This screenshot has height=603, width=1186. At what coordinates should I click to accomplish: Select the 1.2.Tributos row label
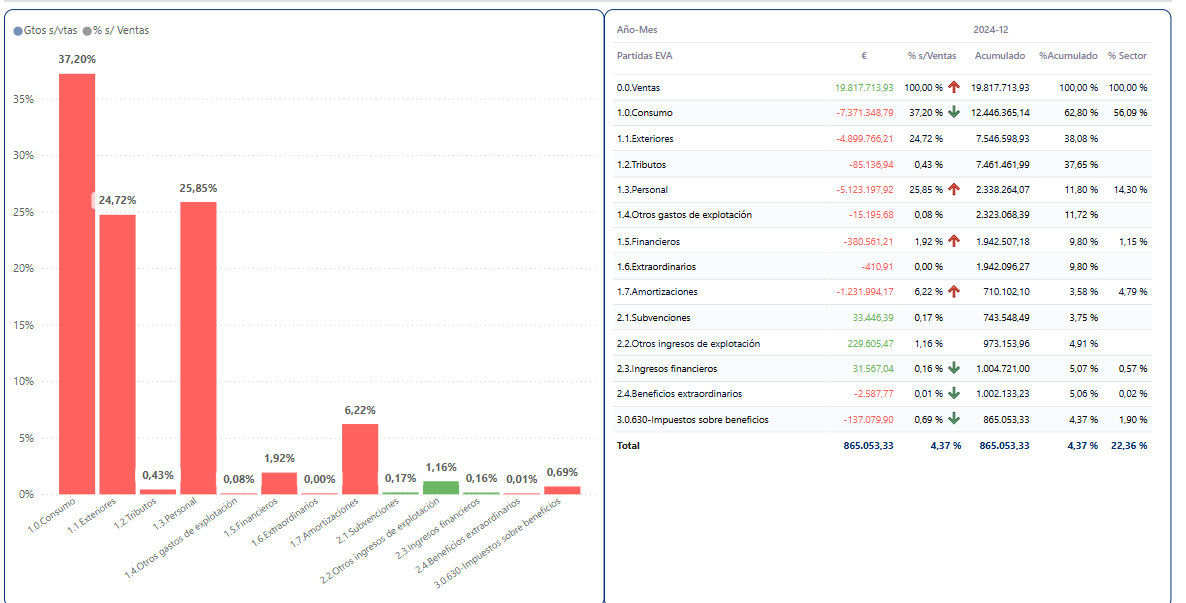coord(641,164)
